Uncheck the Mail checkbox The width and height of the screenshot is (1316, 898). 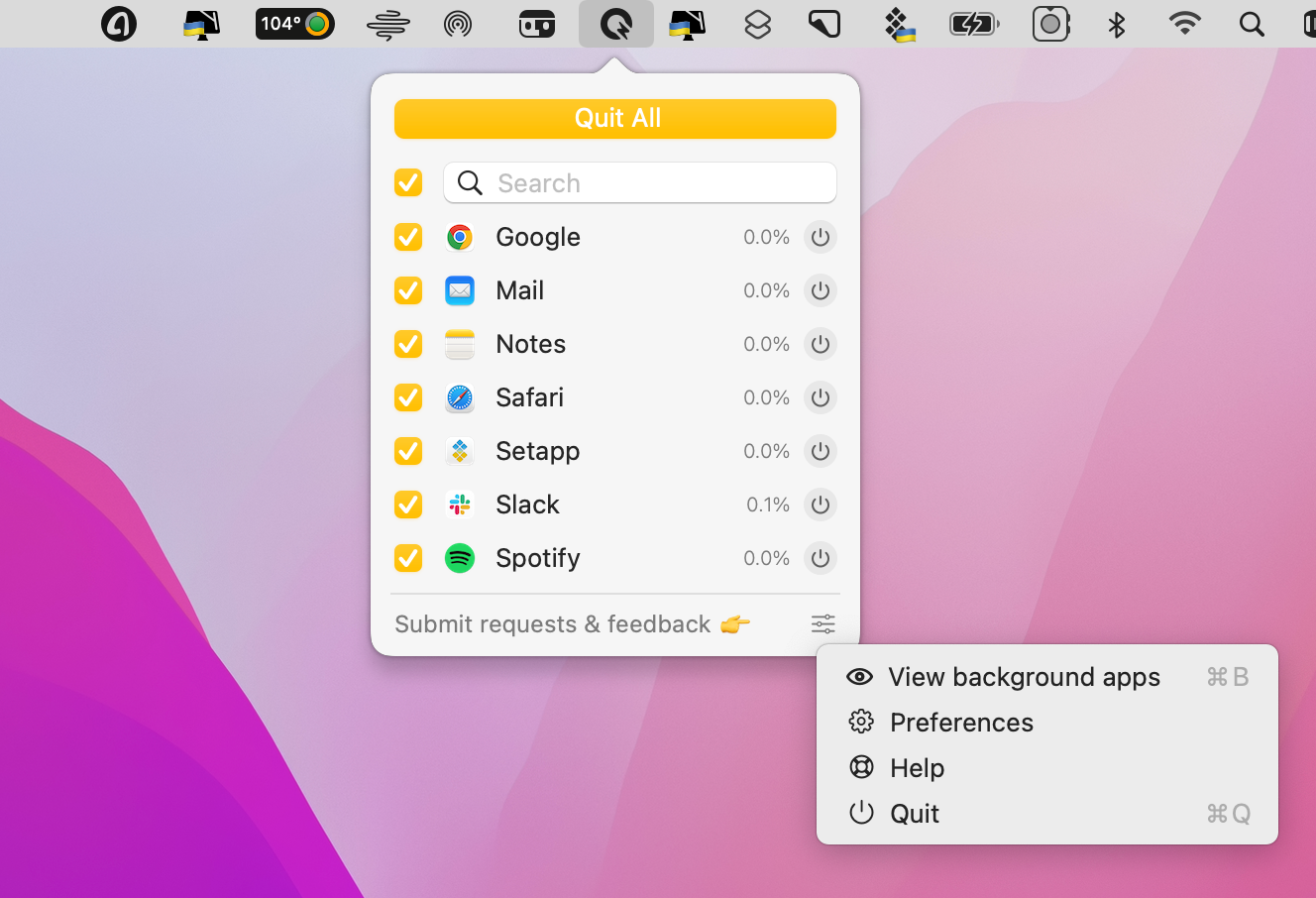408,290
